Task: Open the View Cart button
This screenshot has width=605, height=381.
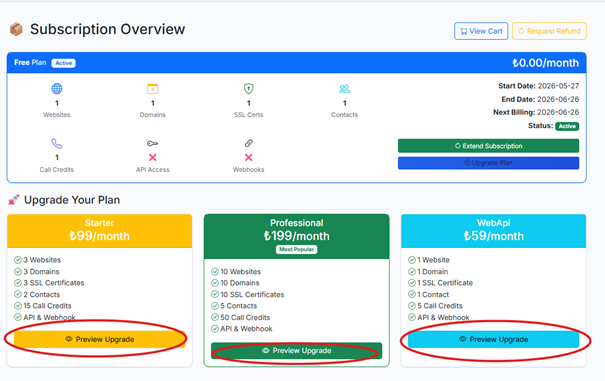Action: pyautogui.click(x=481, y=31)
